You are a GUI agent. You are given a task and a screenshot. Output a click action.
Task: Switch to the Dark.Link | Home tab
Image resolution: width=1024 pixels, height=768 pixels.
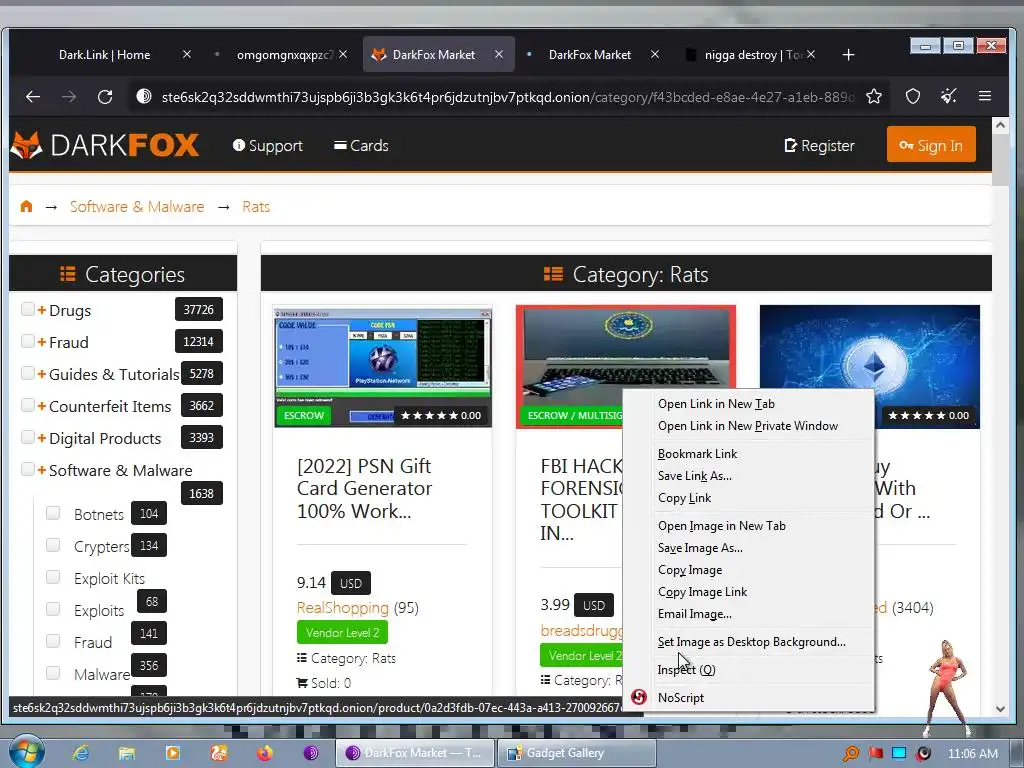tap(104, 55)
